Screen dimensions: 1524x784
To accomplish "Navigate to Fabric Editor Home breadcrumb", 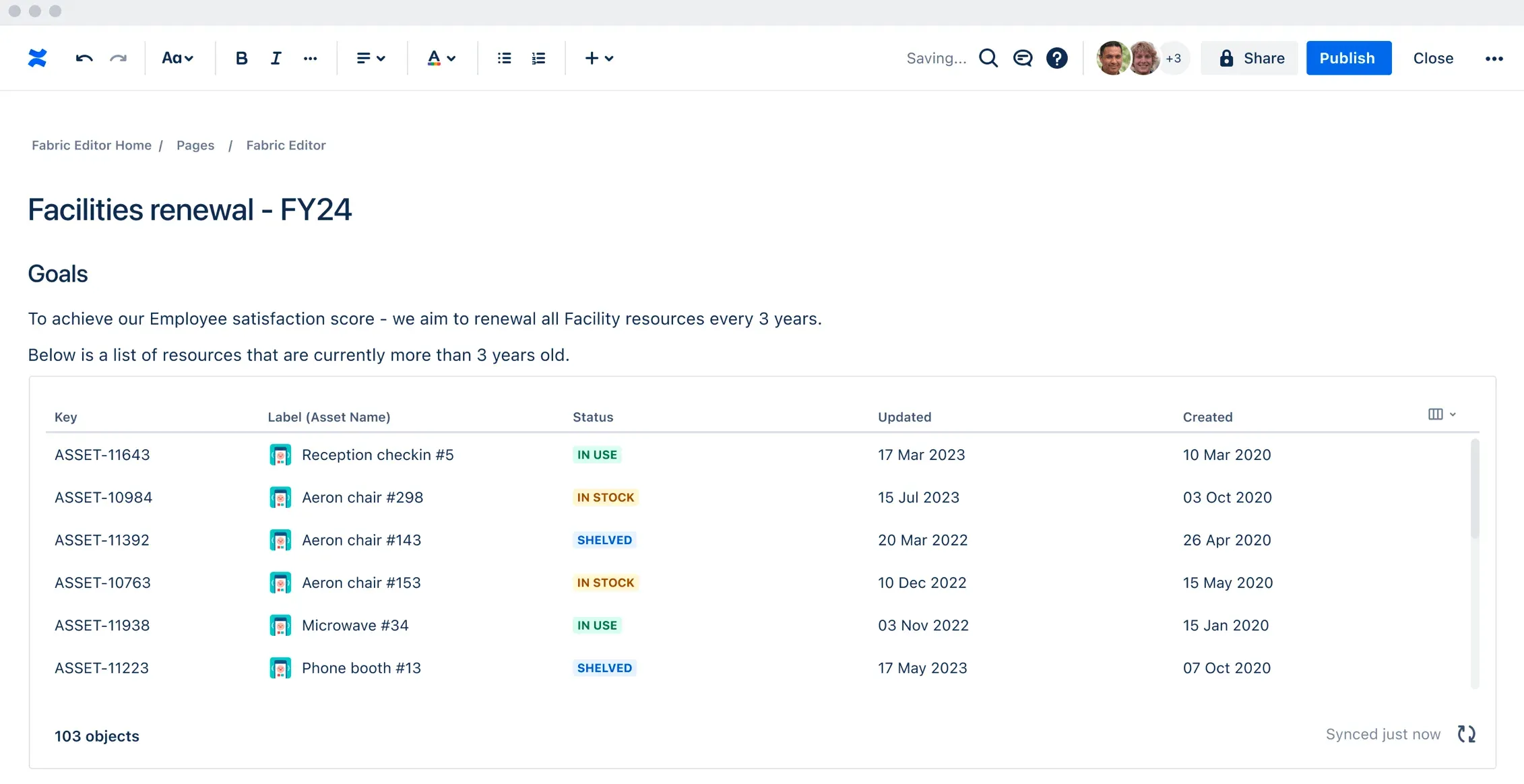I will point(92,145).
